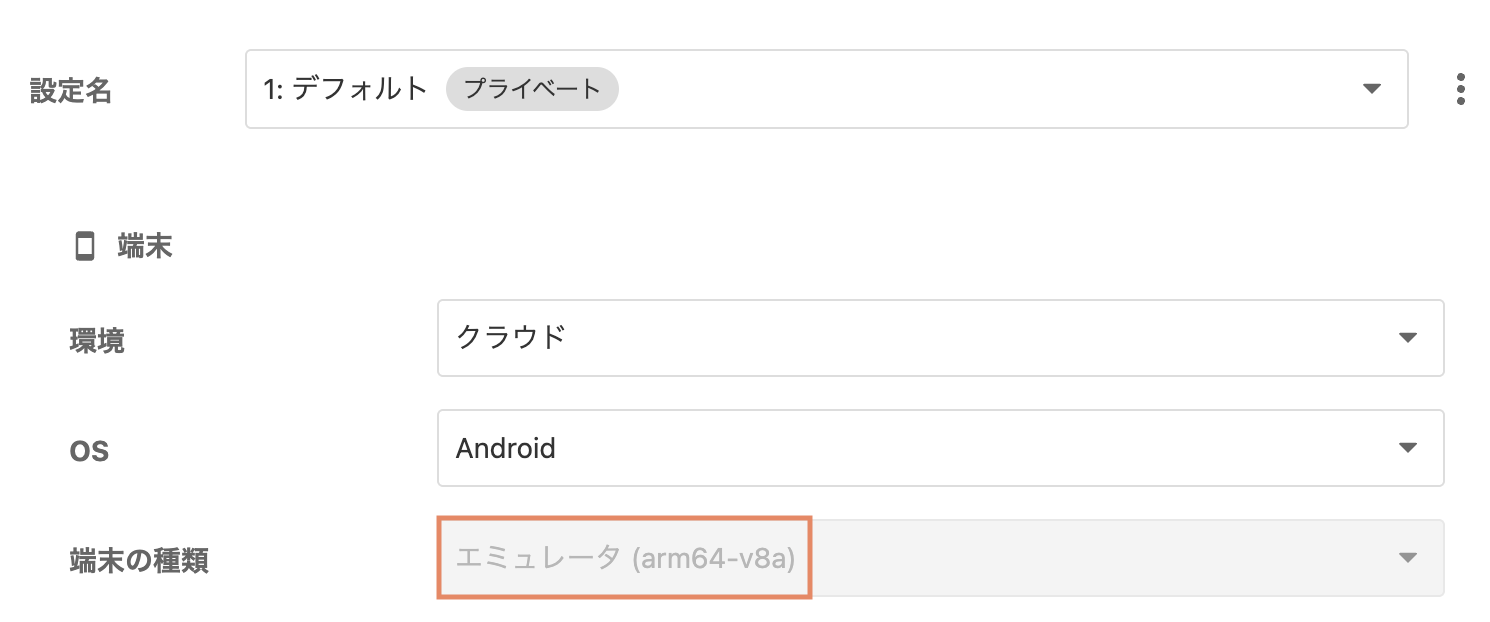Click the OS field label
The width and height of the screenshot is (1490, 622).
tap(89, 451)
